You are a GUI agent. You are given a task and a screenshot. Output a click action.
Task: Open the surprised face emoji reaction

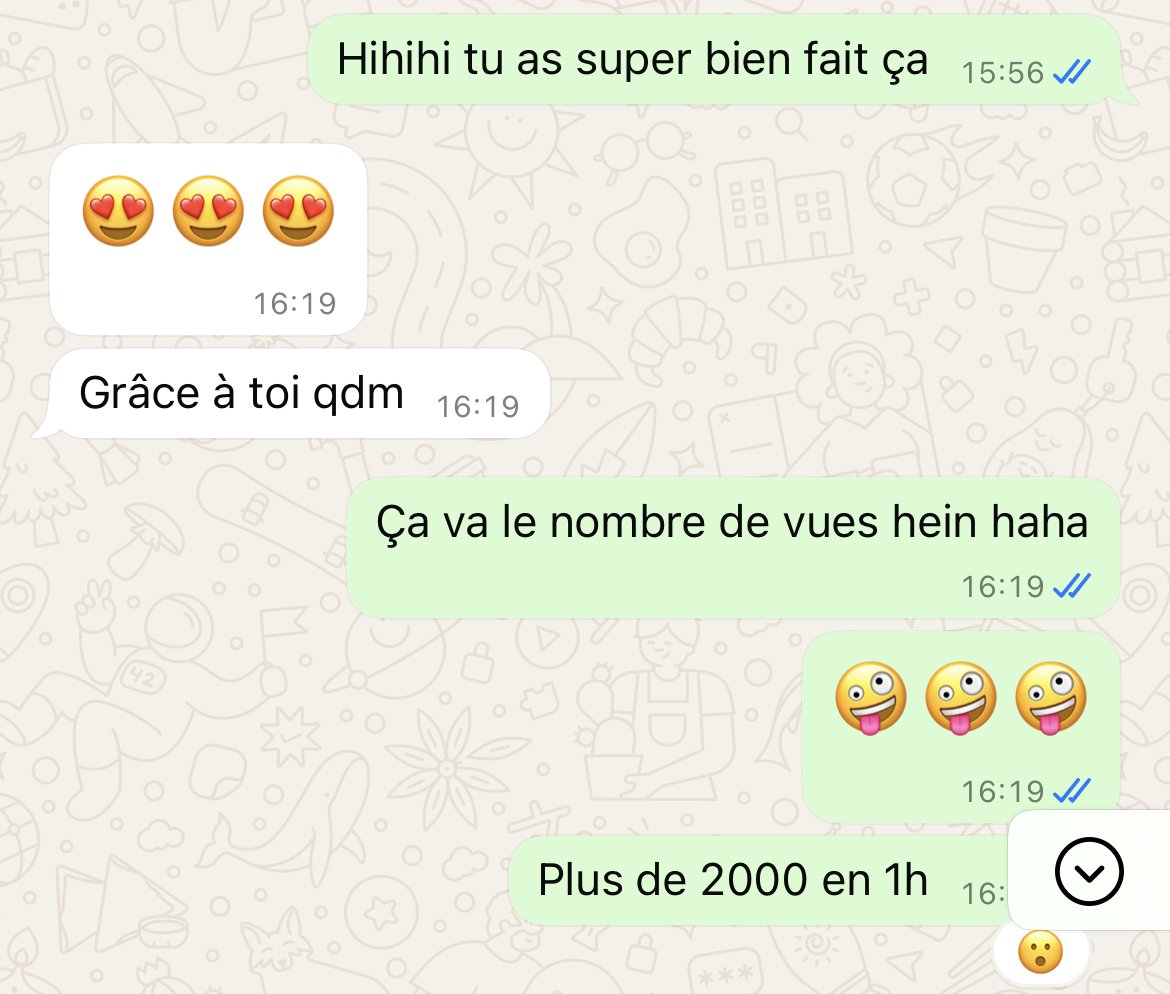pos(1040,951)
